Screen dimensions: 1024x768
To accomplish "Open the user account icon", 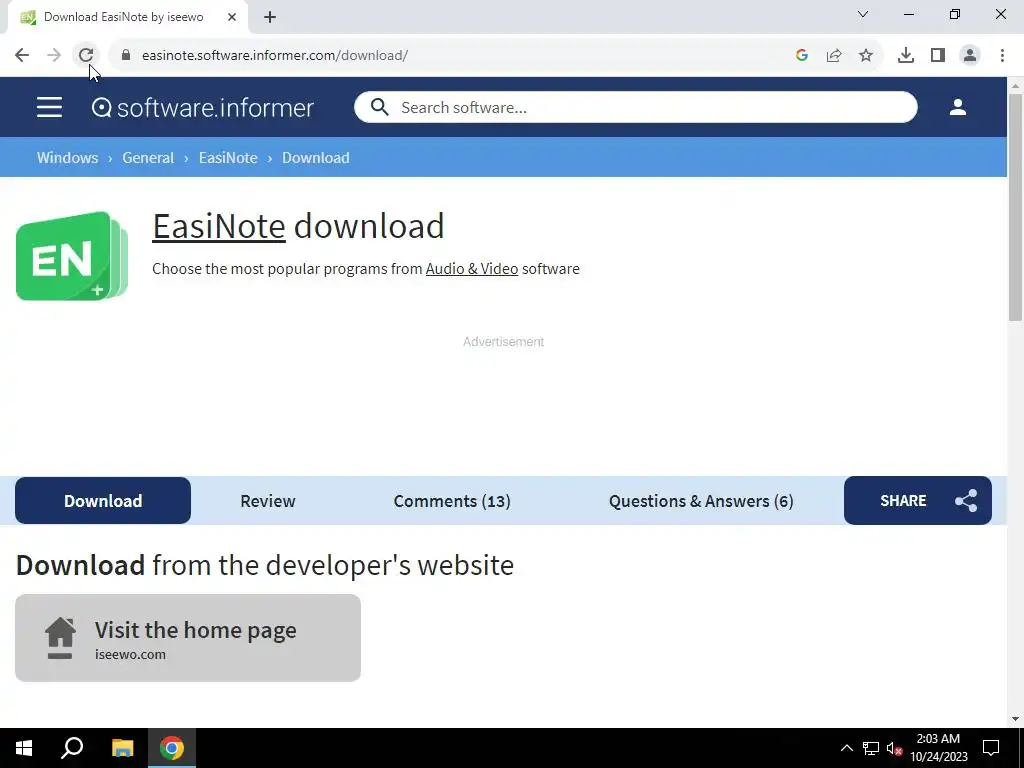I will pyautogui.click(x=957, y=107).
